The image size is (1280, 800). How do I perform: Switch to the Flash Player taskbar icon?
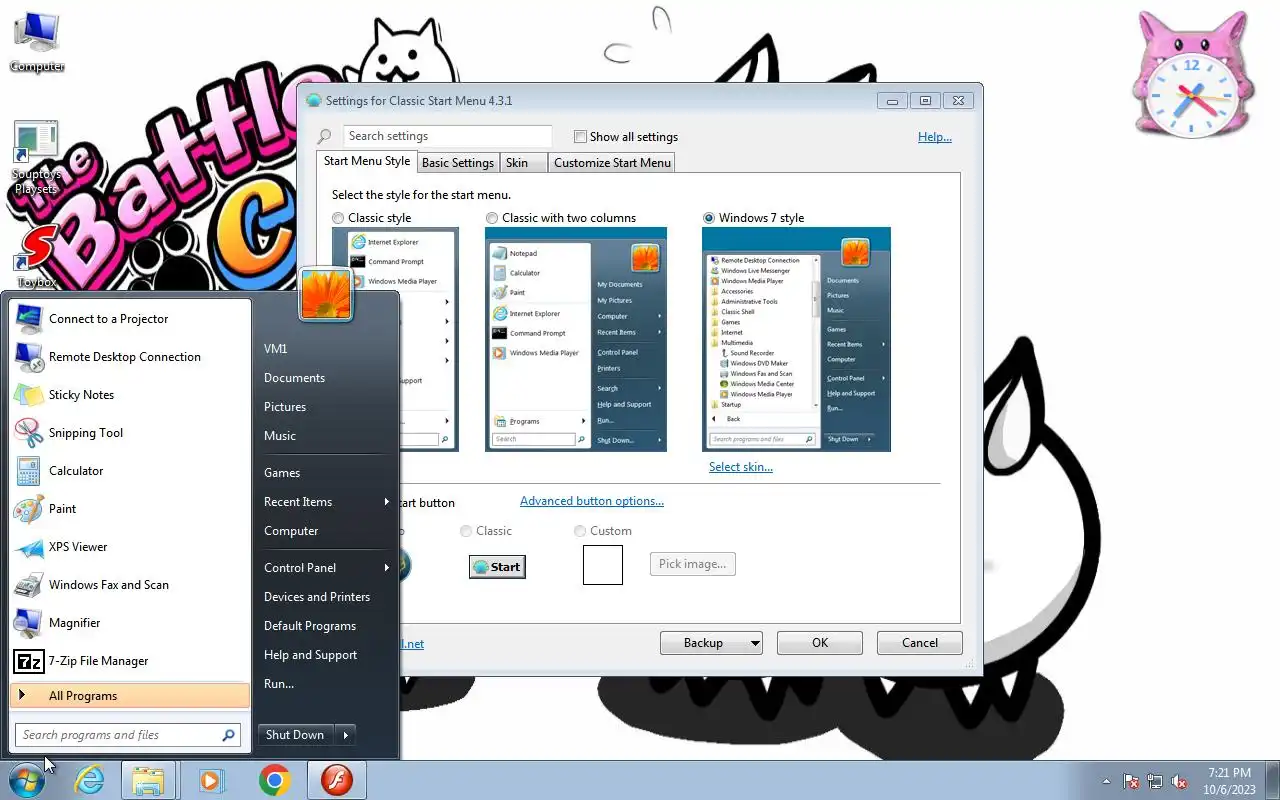point(337,780)
